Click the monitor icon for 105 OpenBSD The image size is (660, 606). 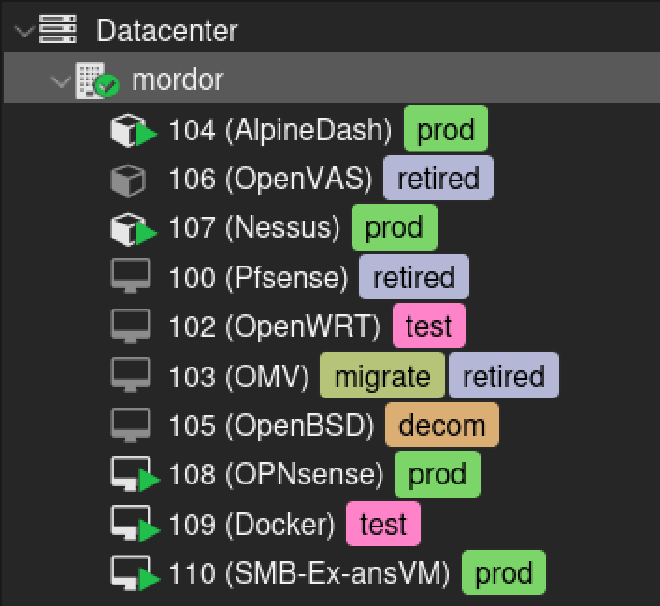point(129,425)
